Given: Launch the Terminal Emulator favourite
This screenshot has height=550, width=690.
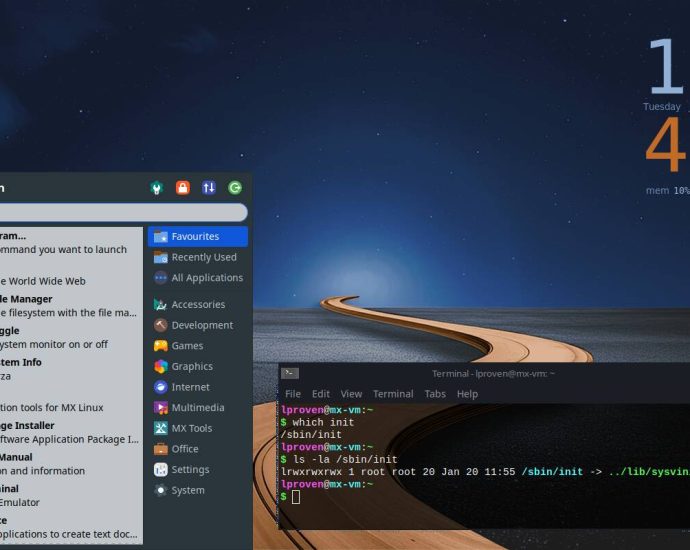Looking at the screenshot, I should click(x=70, y=496).
